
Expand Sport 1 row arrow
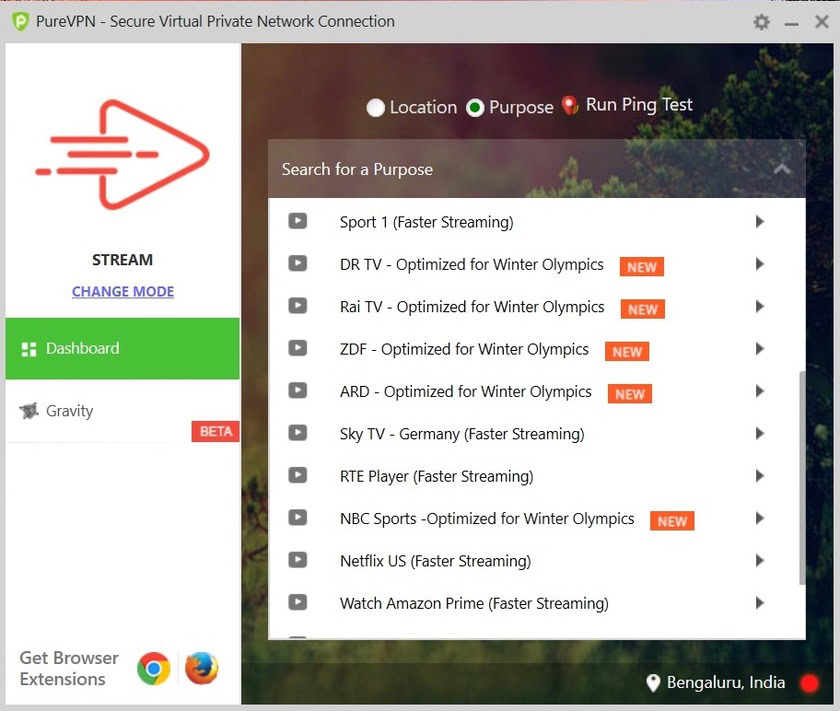(759, 221)
